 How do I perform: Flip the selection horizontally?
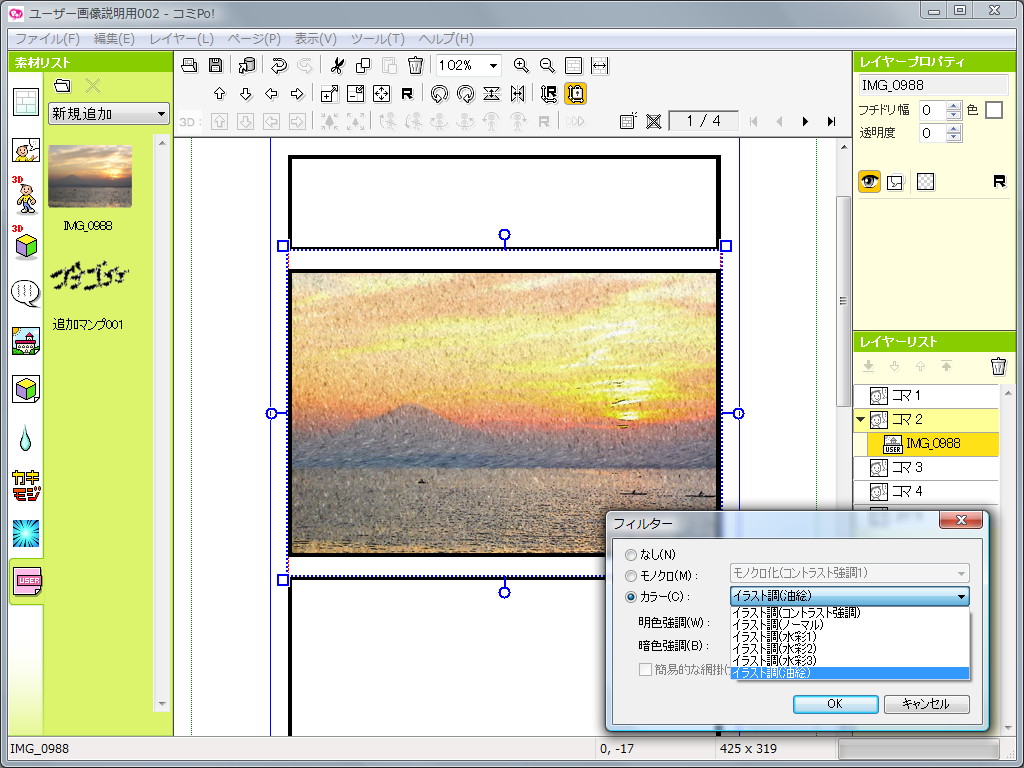[x=517, y=93]
